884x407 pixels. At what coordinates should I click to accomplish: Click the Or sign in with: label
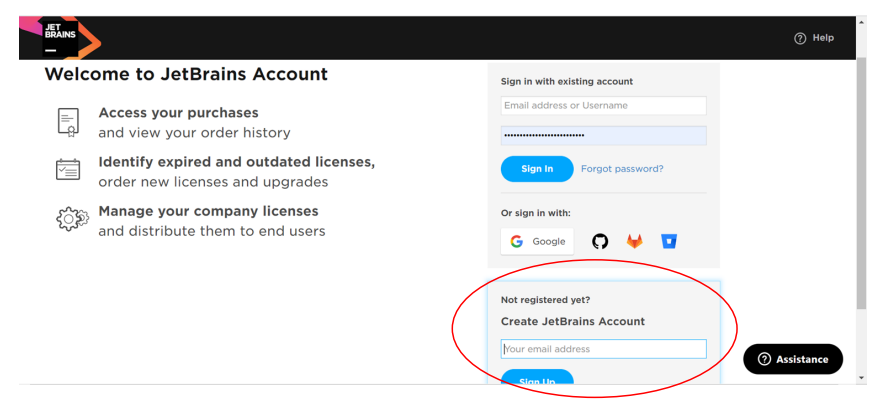coord(536,213)
